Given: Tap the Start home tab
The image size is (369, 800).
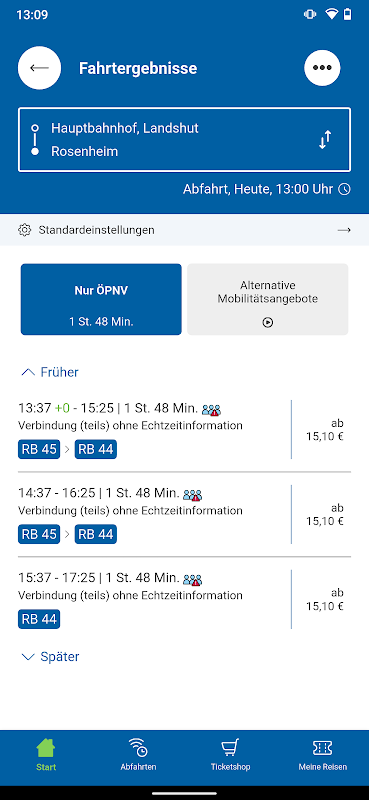Looking at the screenshot, I should point(46,755).
